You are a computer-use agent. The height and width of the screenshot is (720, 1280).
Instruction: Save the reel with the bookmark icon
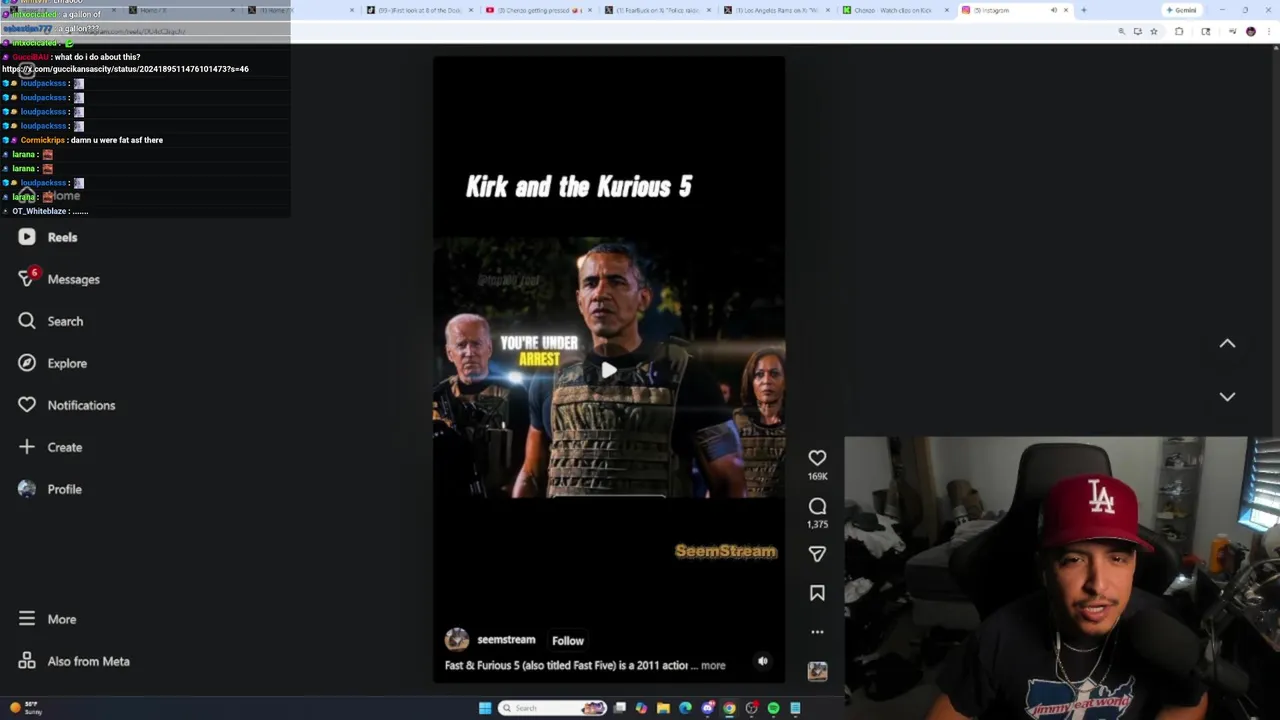click(817, 593)
